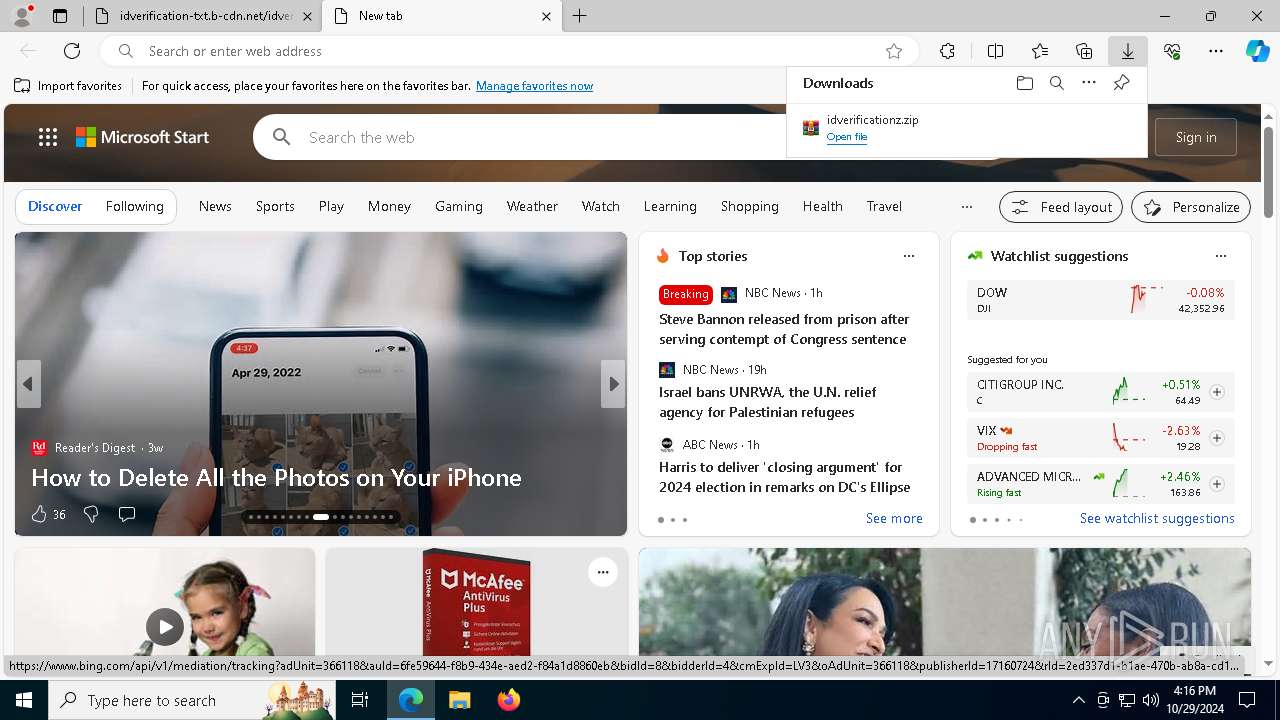
Task: Open Harris closing argument story
Action: [785, 477]
